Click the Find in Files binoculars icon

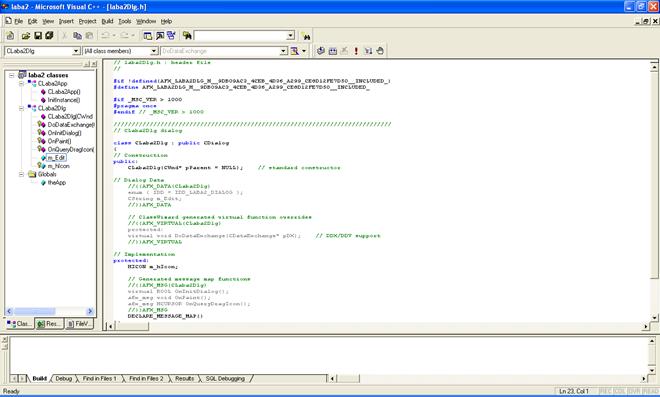187,36
